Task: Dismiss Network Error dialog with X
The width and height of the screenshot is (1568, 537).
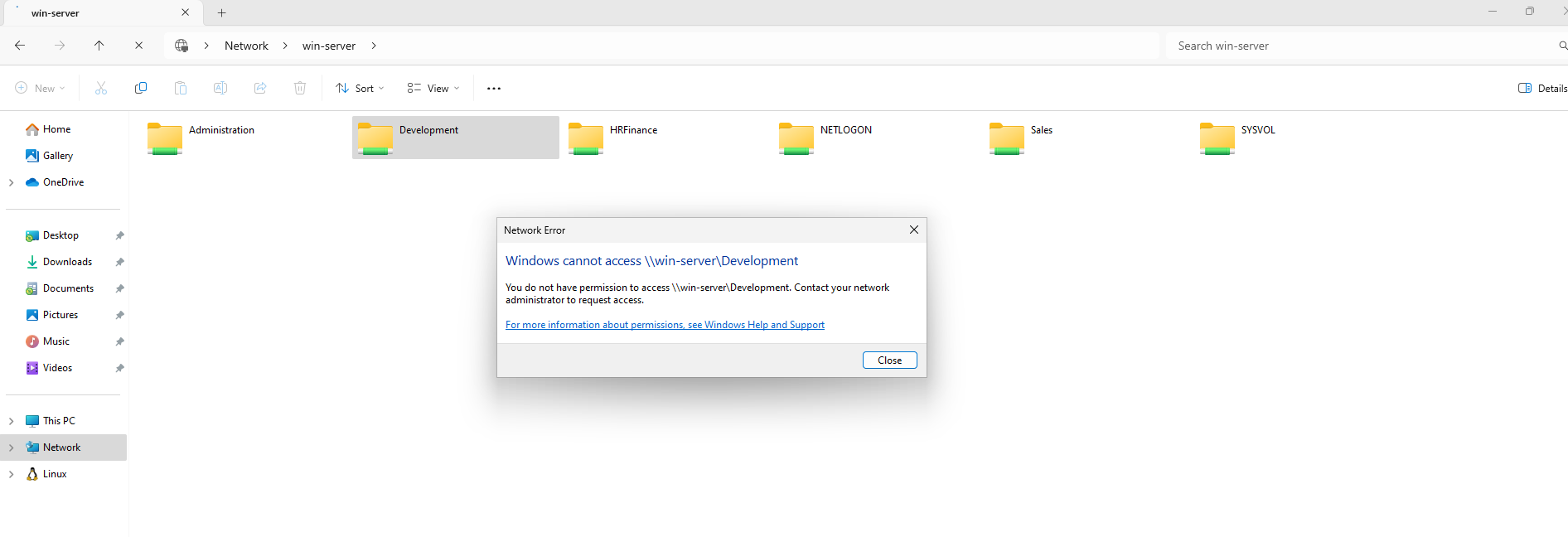Action: [913, 230]
